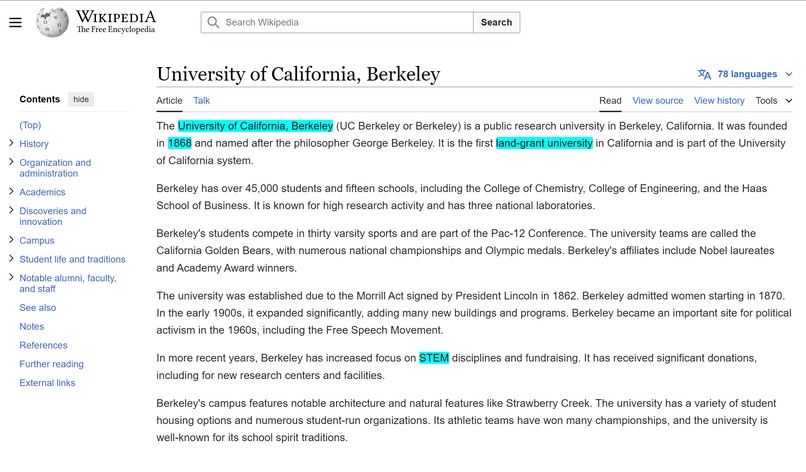Go to Notable alumni, faculty, and staff link

click(68, 283)
